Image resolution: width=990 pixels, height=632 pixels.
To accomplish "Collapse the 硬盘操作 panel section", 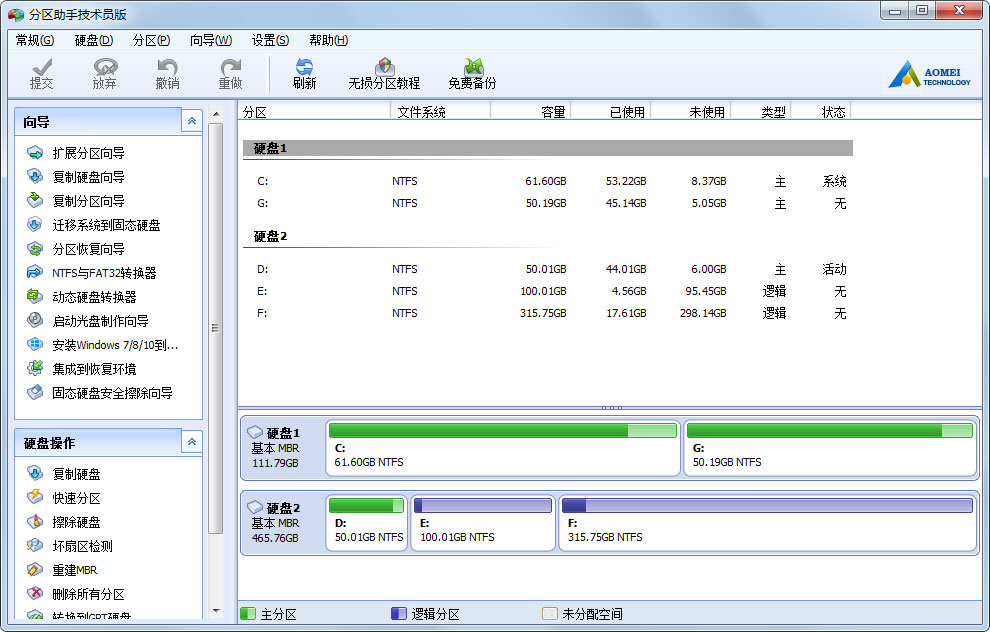I will pyautogui.click(x=191, y=442).
